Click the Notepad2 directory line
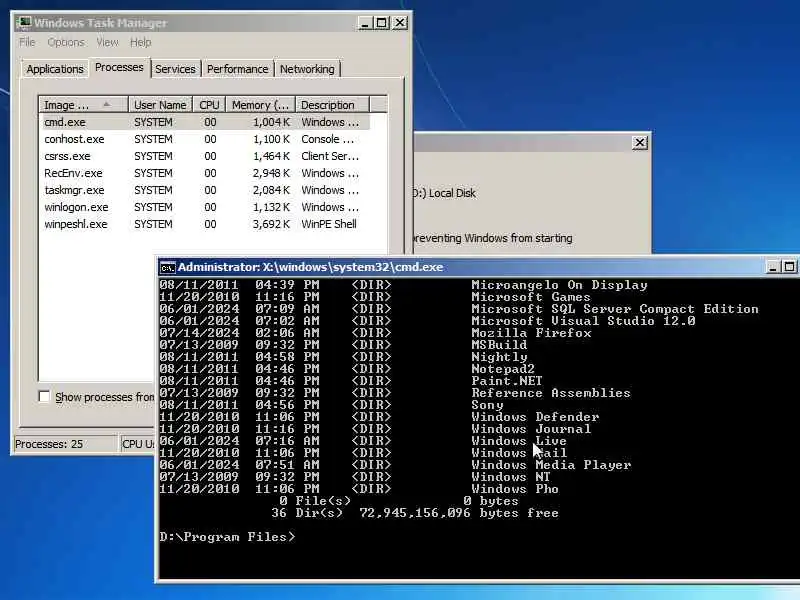800x600 pixels. click(x=347, y=369)
